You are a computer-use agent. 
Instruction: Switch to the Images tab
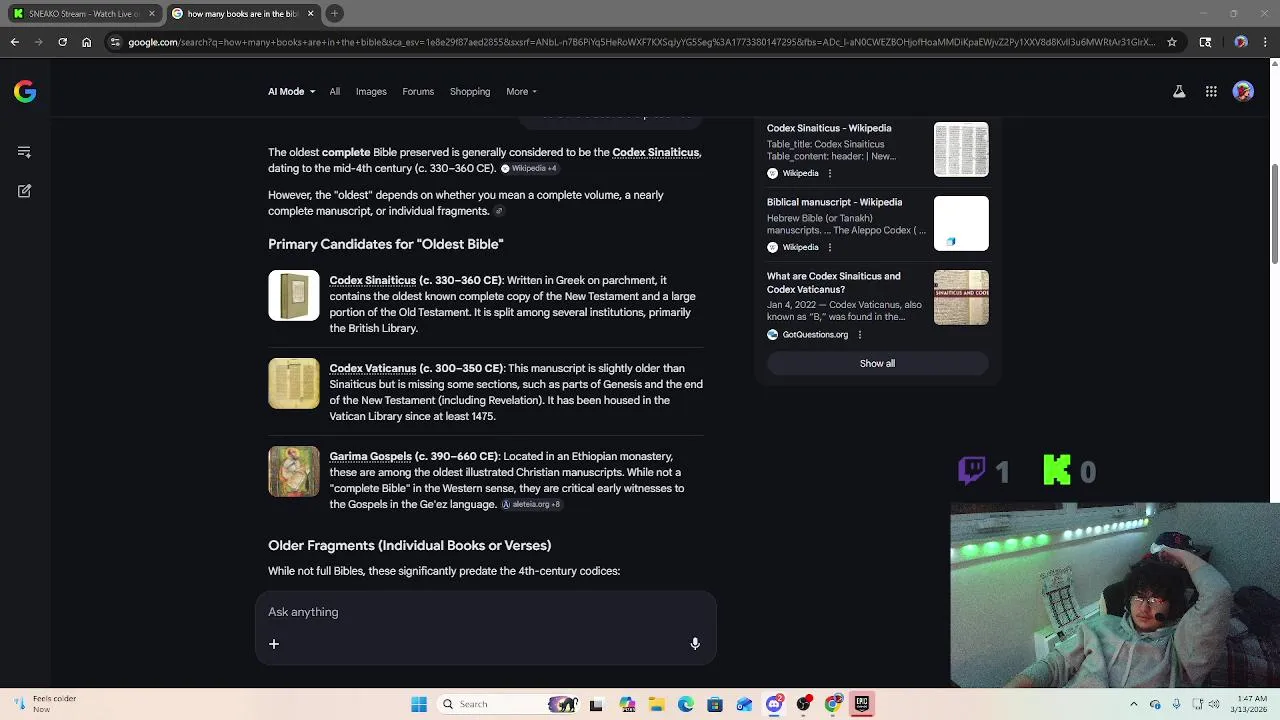pyautogui.click(x=371, y=91)
